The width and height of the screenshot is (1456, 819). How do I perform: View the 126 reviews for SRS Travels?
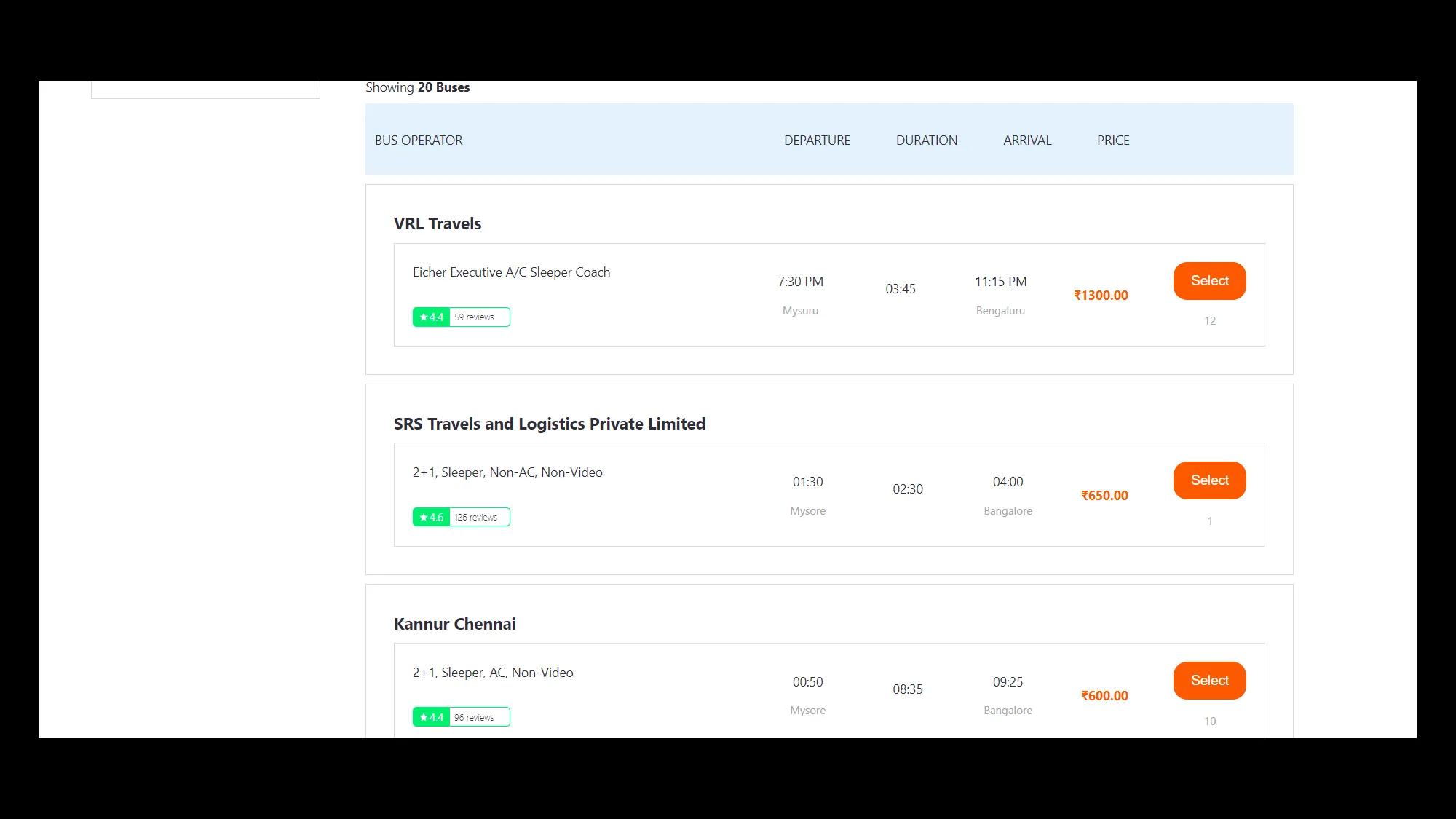pyautogui.click(x=475, y=518)
